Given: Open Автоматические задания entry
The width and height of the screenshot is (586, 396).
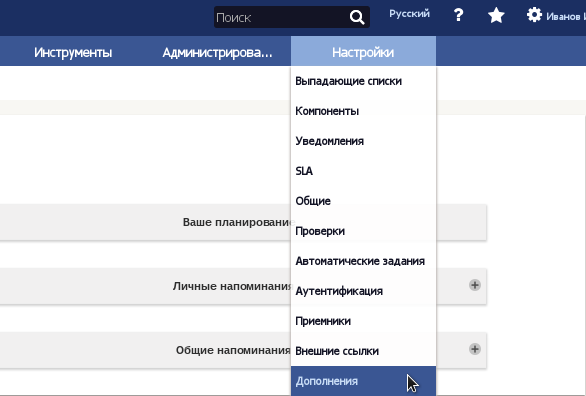Looking at the screenshot, I should [x=360, y=261].
